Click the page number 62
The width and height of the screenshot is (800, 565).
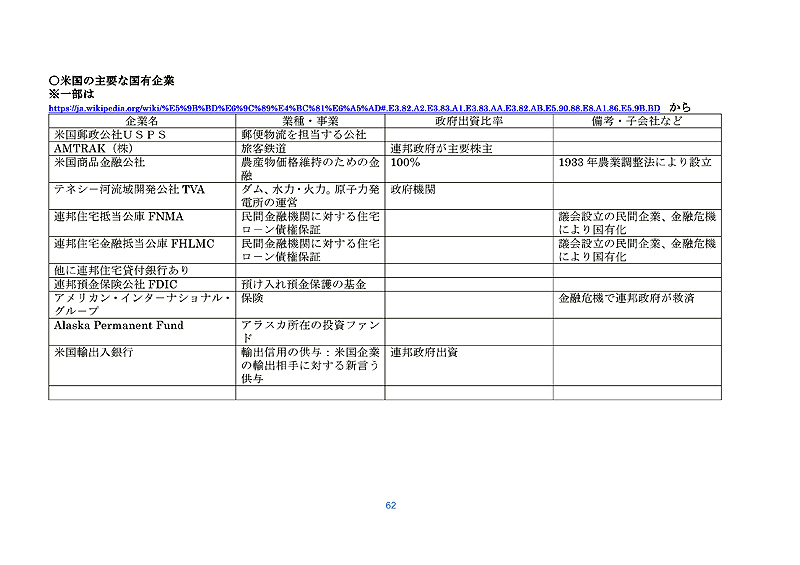point(391,505)
